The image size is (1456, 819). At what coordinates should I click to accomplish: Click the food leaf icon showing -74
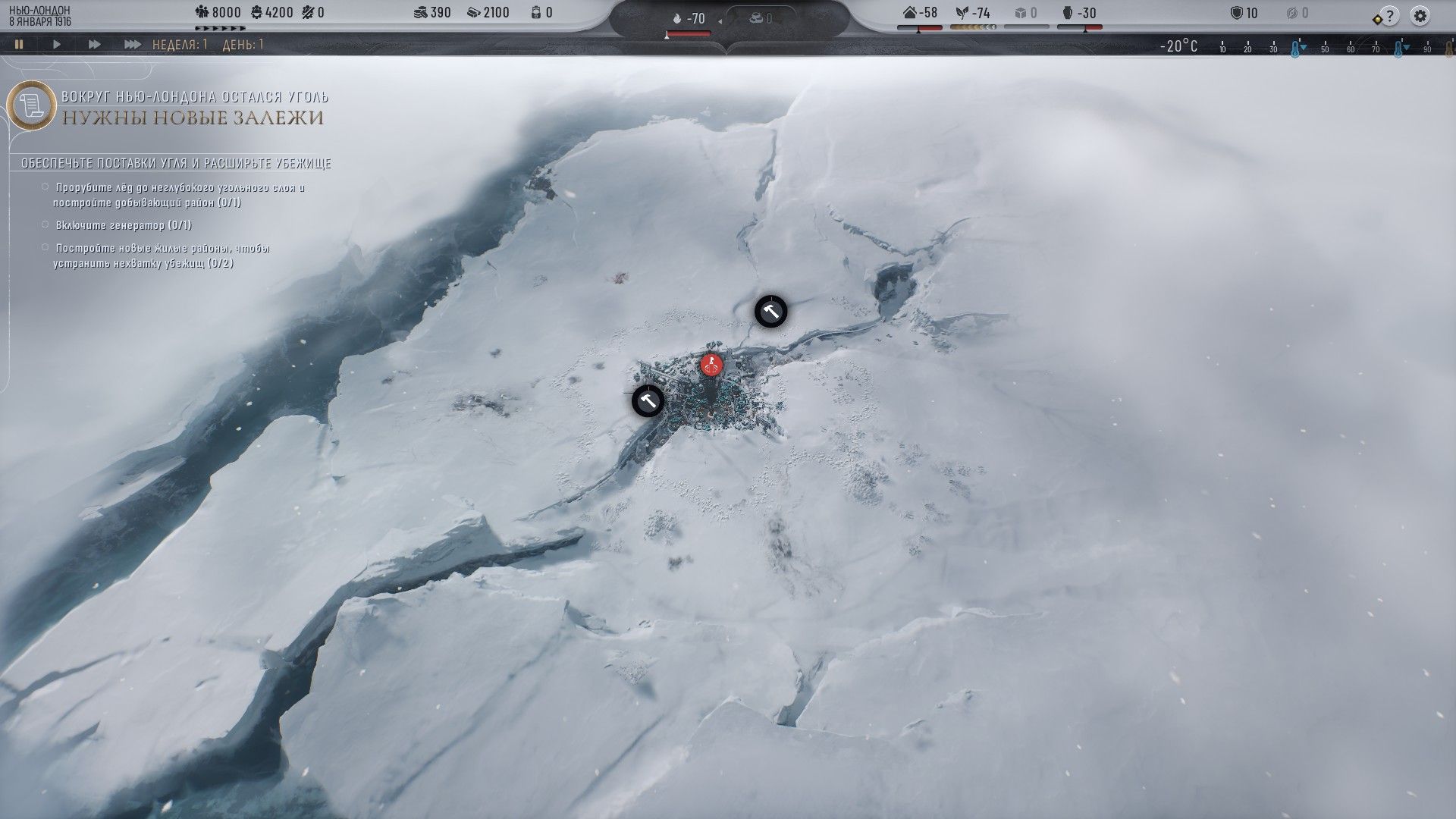coord(962,13)
